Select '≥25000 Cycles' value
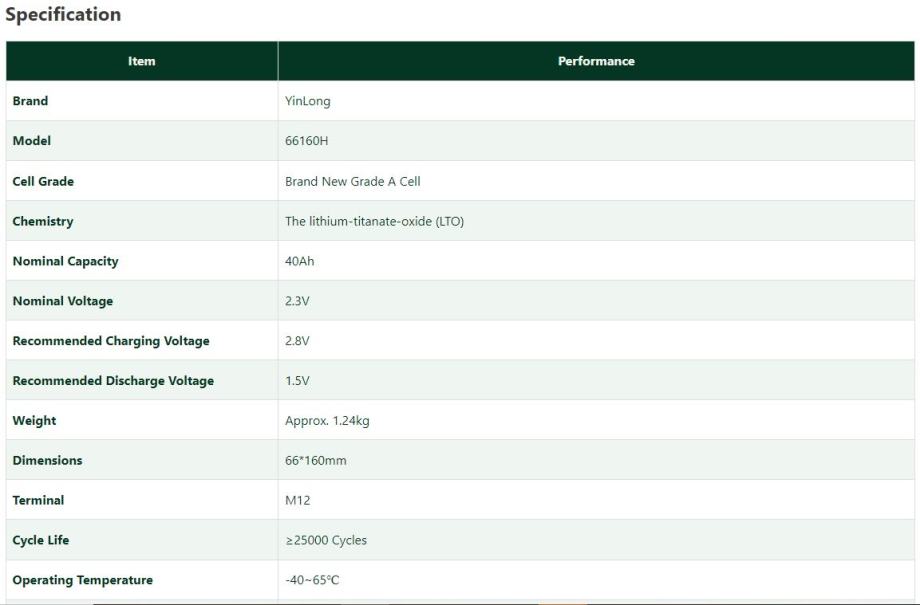 coord(326,540)
